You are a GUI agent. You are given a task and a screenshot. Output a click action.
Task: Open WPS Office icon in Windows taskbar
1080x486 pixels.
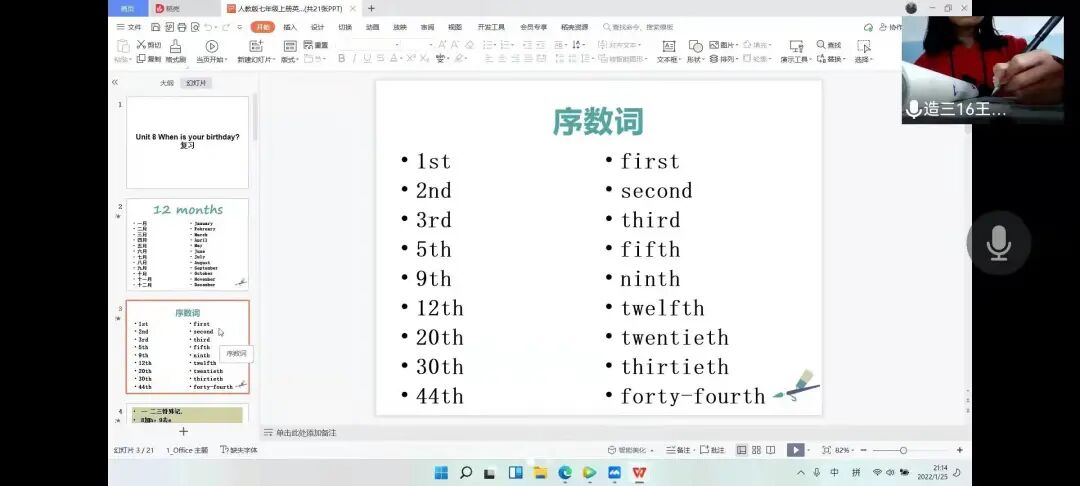coord(640,472)
